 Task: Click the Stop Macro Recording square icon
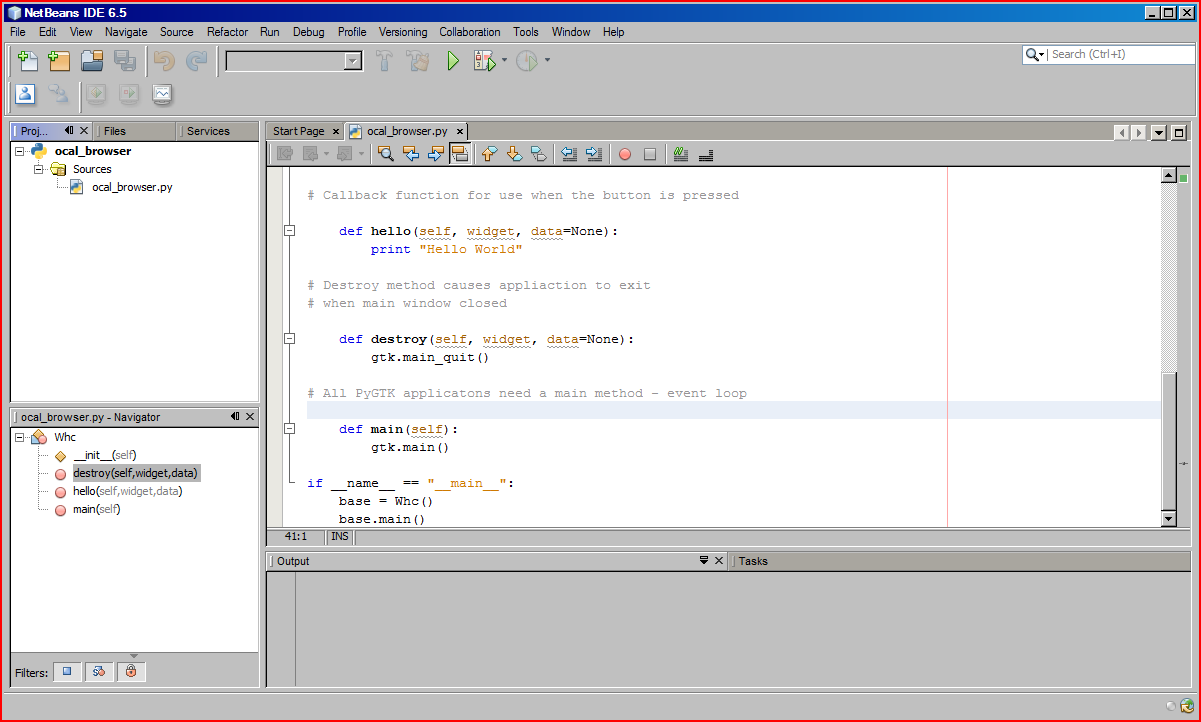click(650, 154)
